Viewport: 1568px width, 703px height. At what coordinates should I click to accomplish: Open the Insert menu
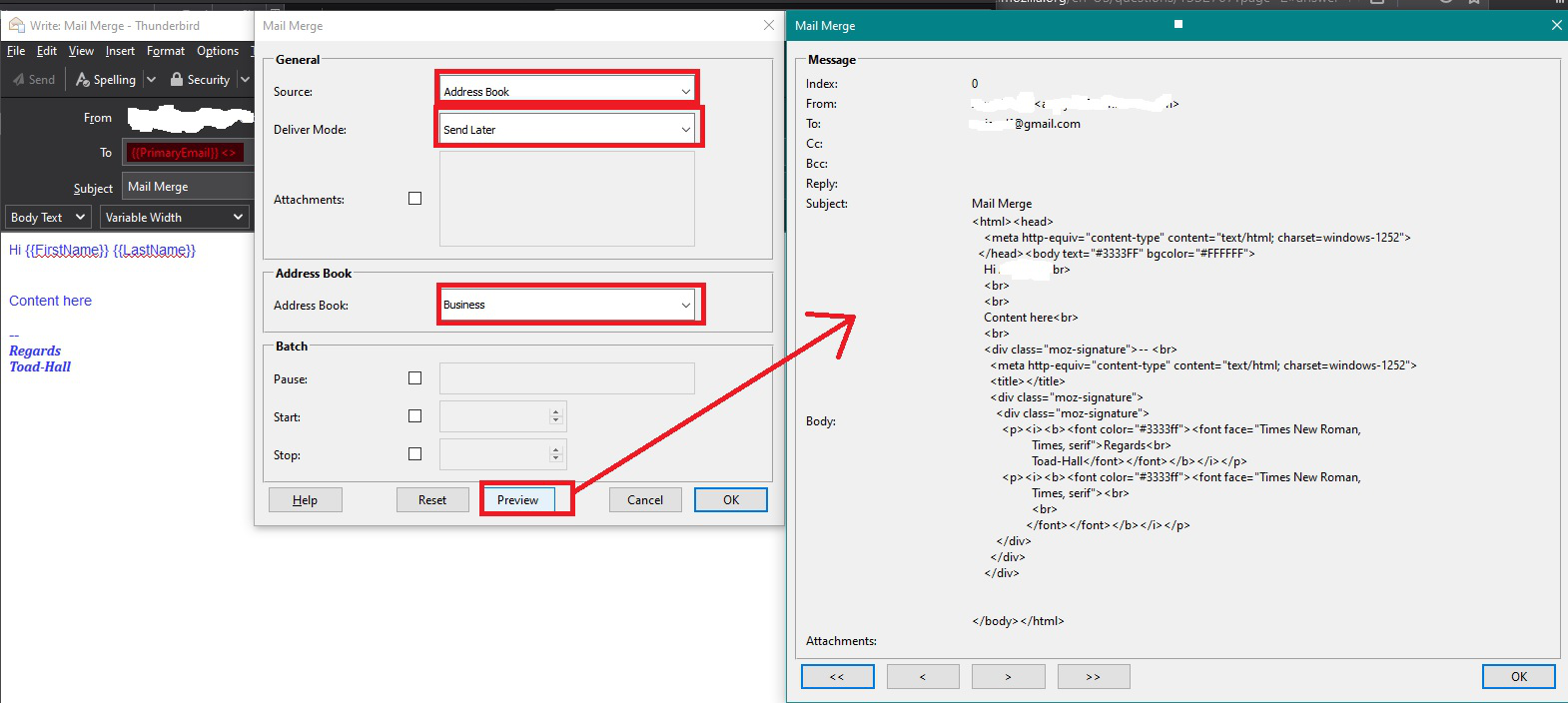[120, 51]
